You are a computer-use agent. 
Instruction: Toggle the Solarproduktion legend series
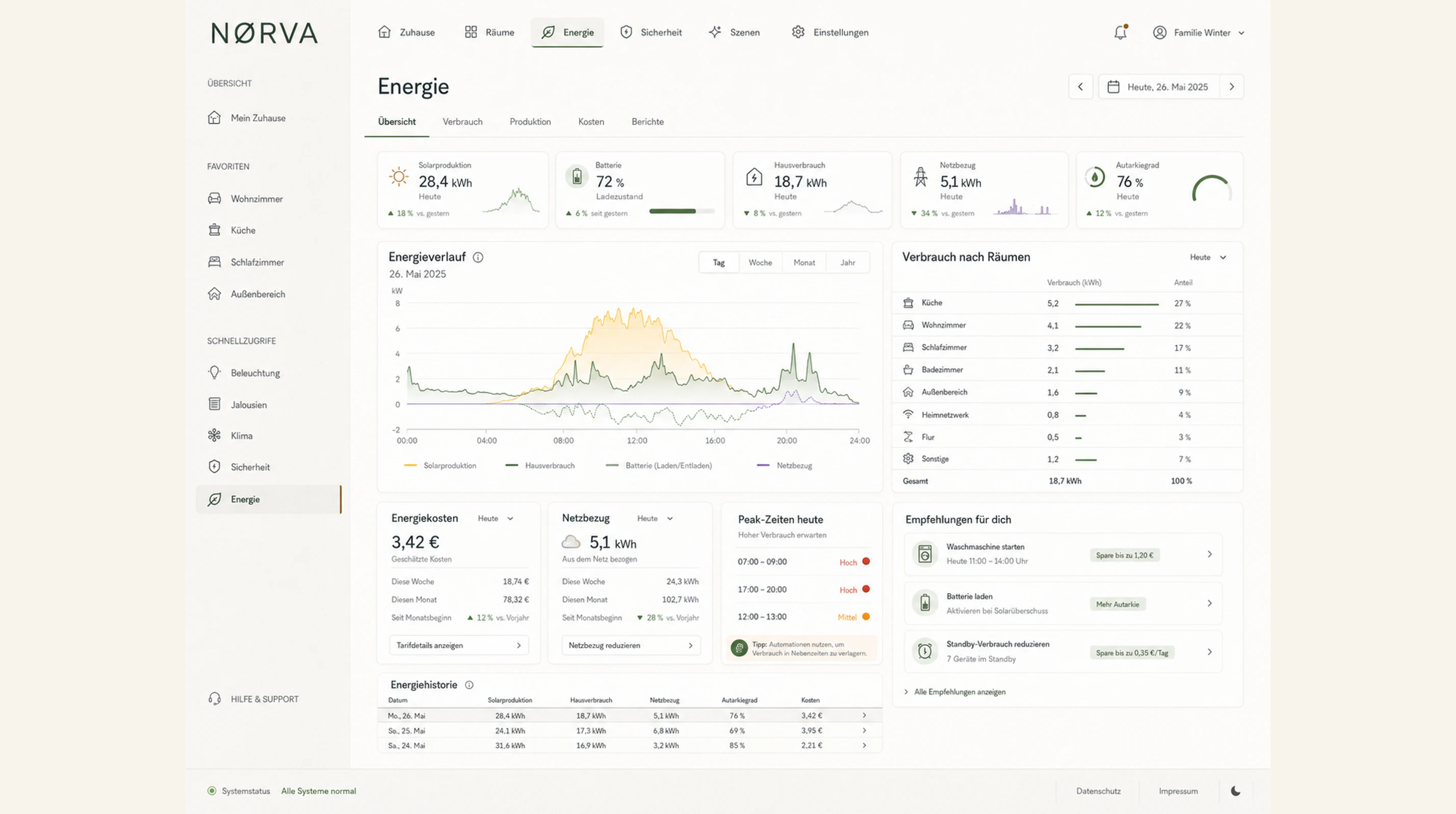[x=440, y=465]
